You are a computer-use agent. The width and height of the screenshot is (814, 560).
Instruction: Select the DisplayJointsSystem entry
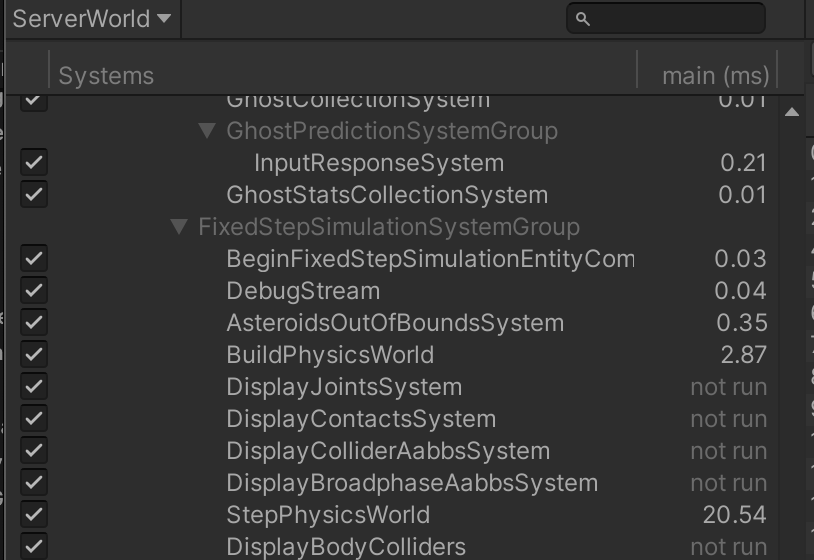(344, 387)
